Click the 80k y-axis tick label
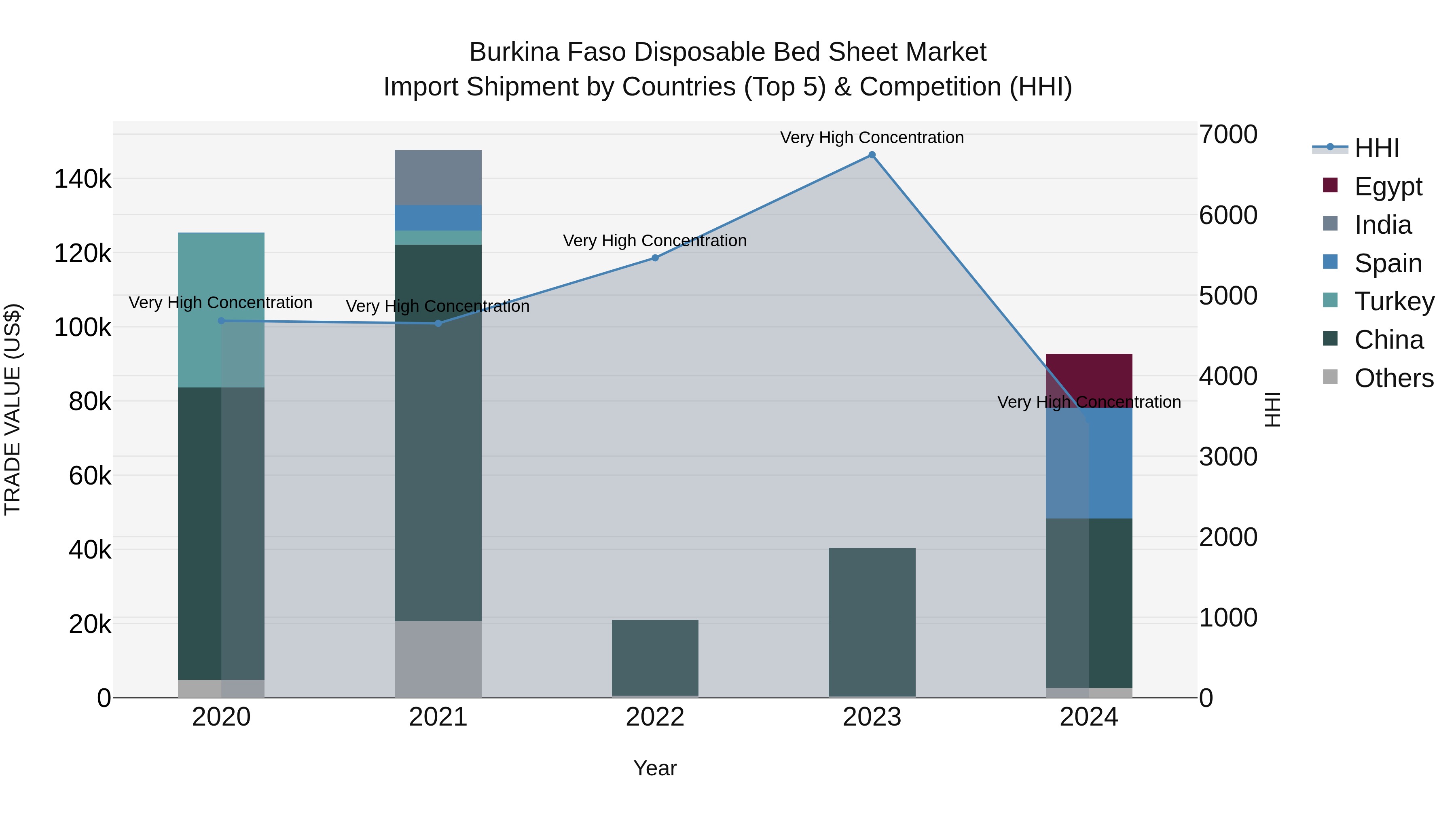1456x819 pixels. point(91,402)
